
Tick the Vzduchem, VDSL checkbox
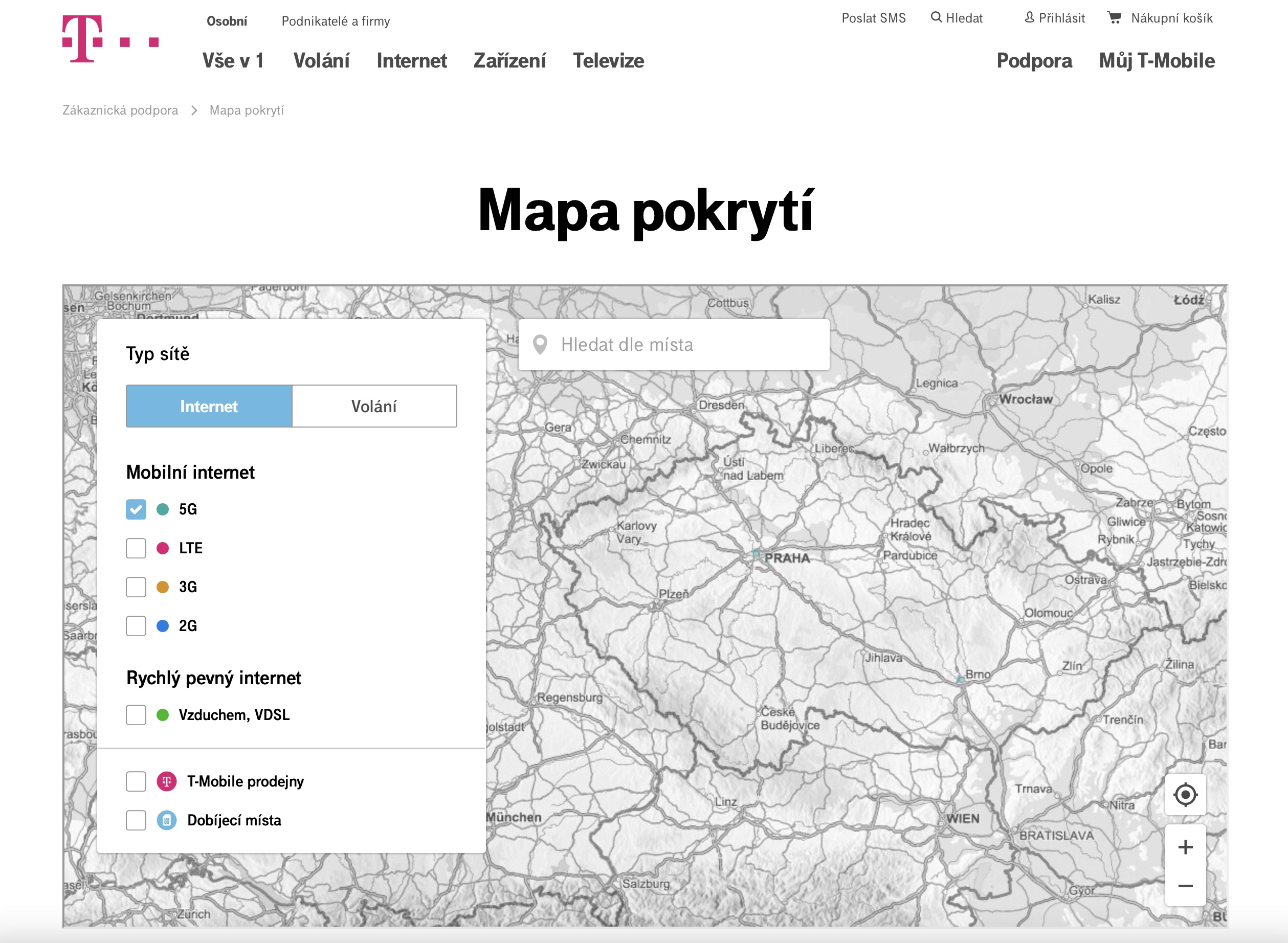(x=136, y=715)
